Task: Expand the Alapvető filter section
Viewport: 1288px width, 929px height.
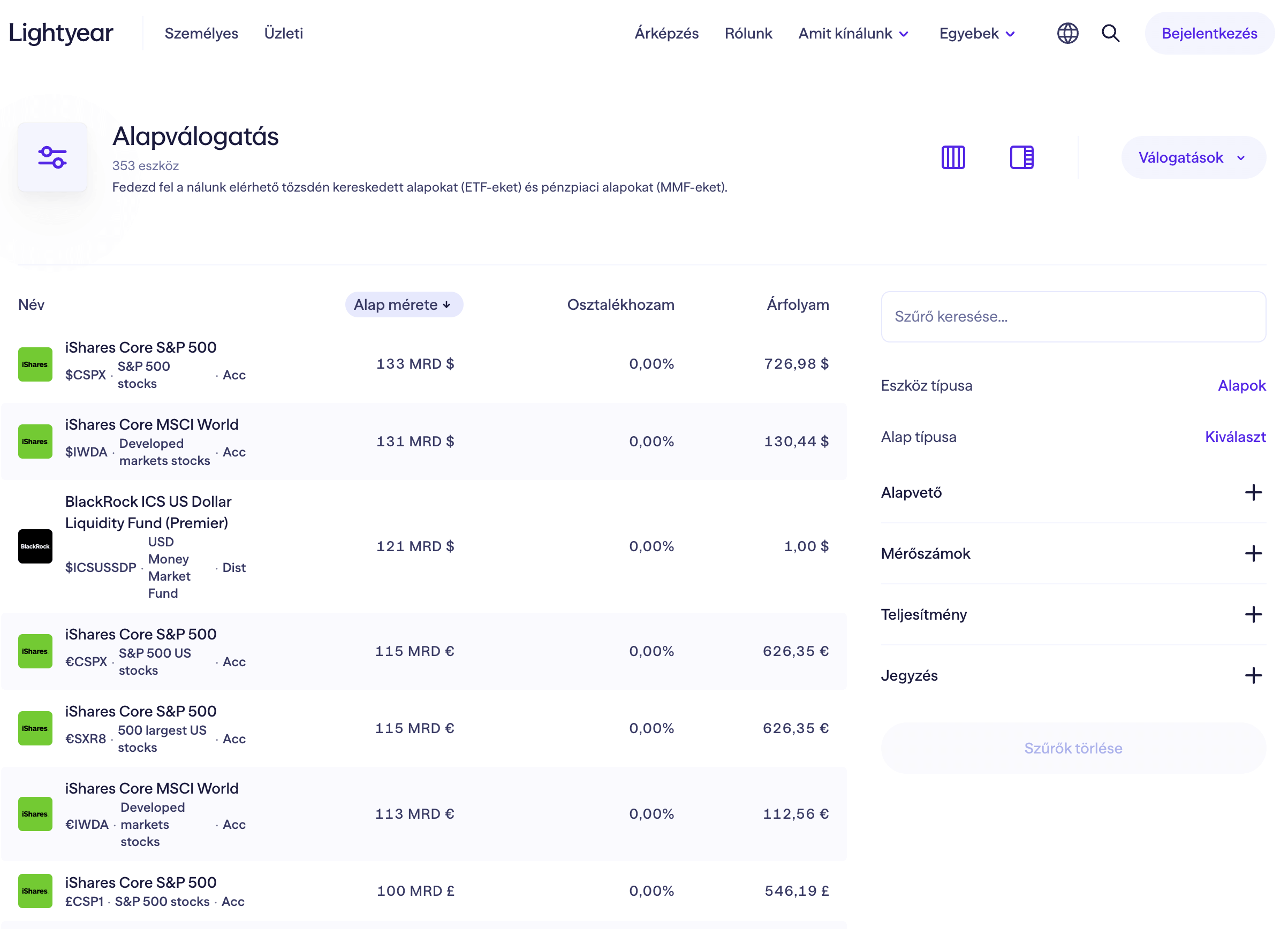Action: [1253, 492]
